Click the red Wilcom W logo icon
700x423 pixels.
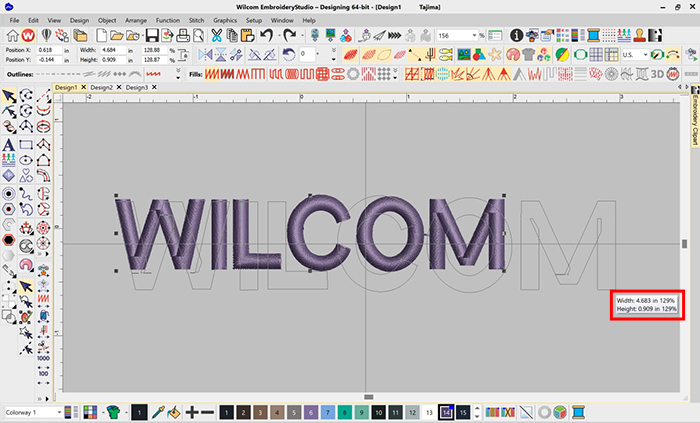point(28,35)
